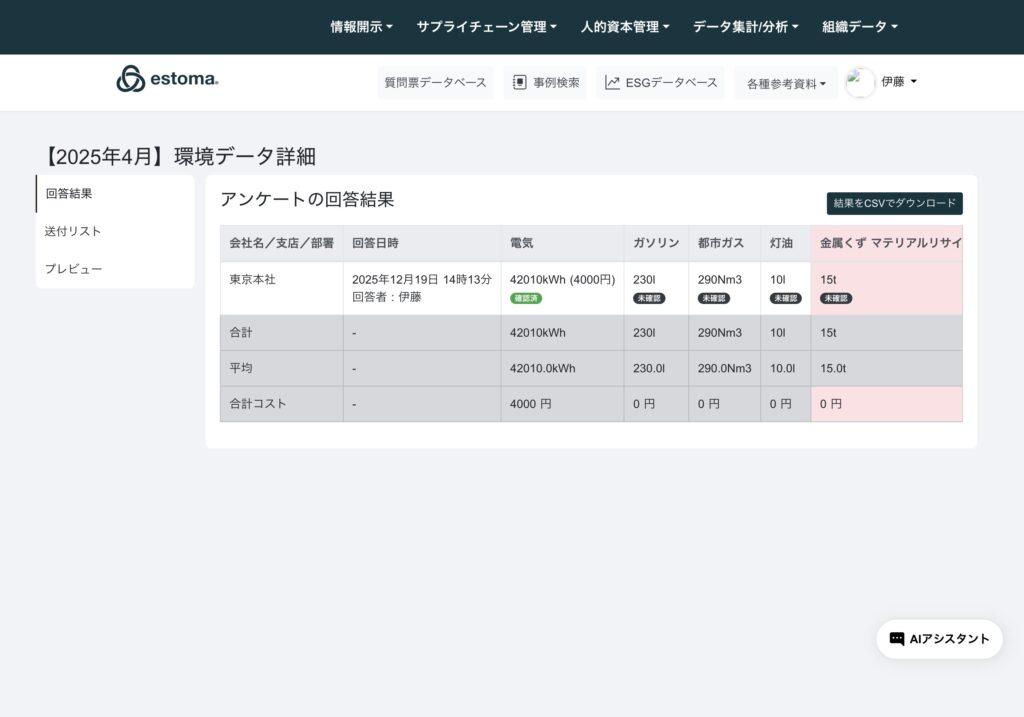This screenshot has width=1024, height=717.
Task: Switch to the プレビュー sidebar tab
Action: pyautogui.click(x=73, y=269)
